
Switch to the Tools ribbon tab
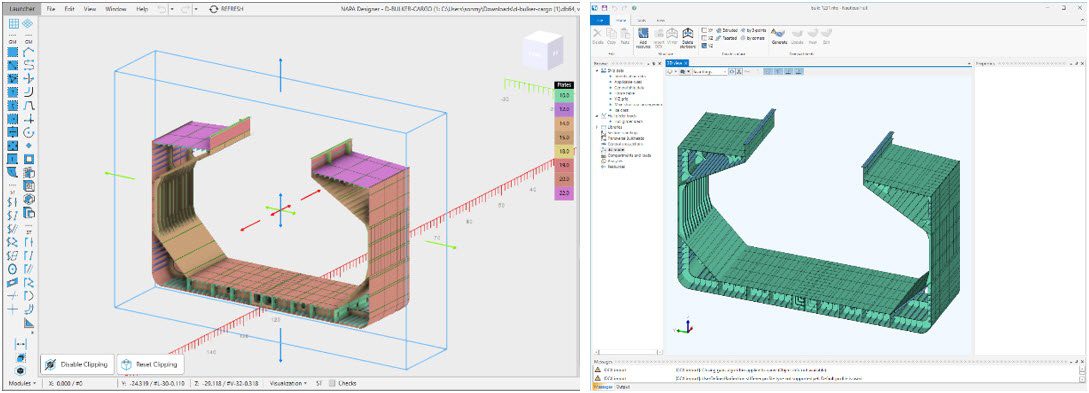coord(641,20)
